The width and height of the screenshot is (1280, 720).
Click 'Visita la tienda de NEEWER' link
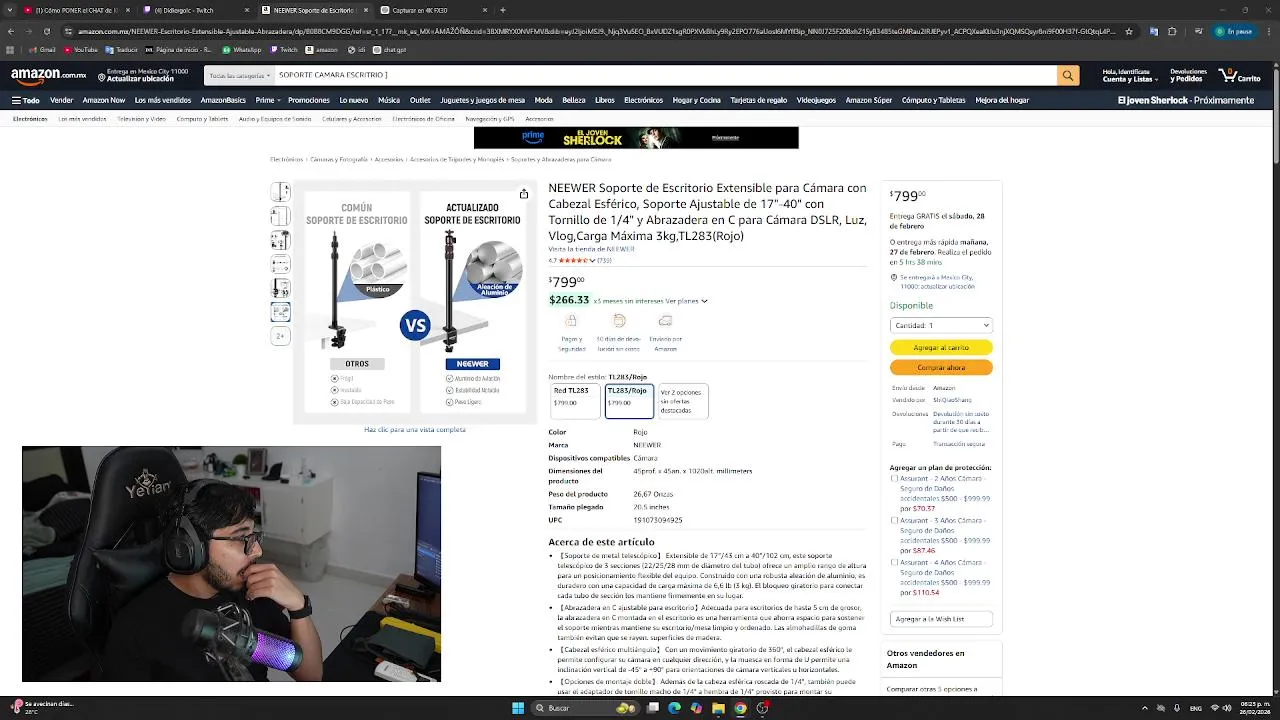591,249
